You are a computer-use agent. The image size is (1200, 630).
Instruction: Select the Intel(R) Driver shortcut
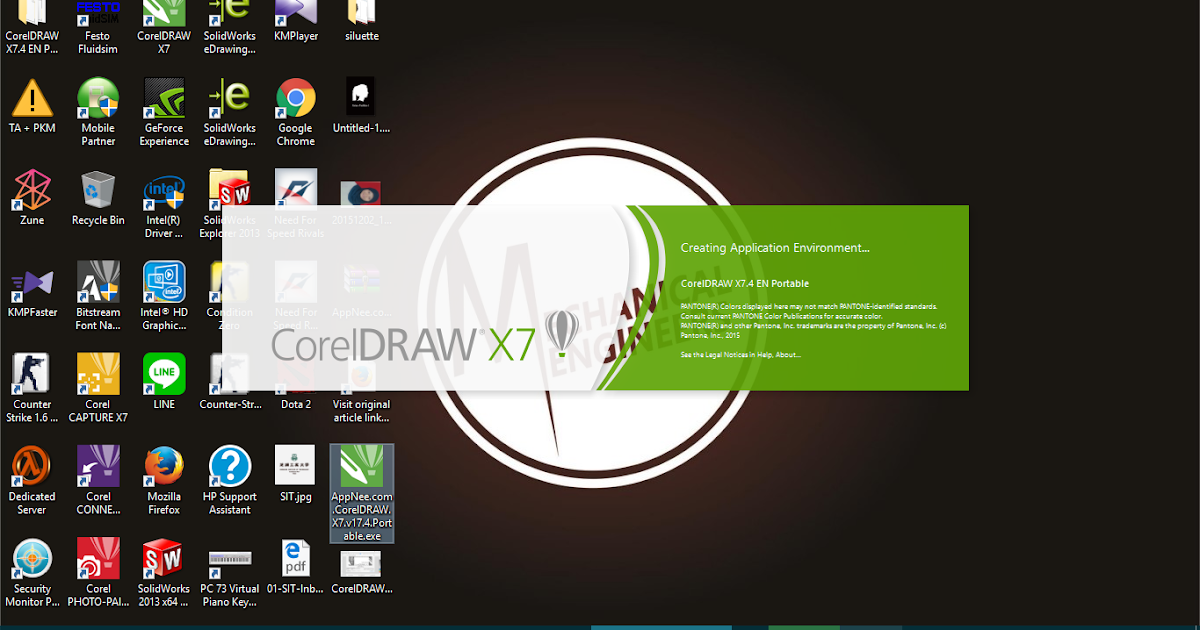(x=164, y=204)
